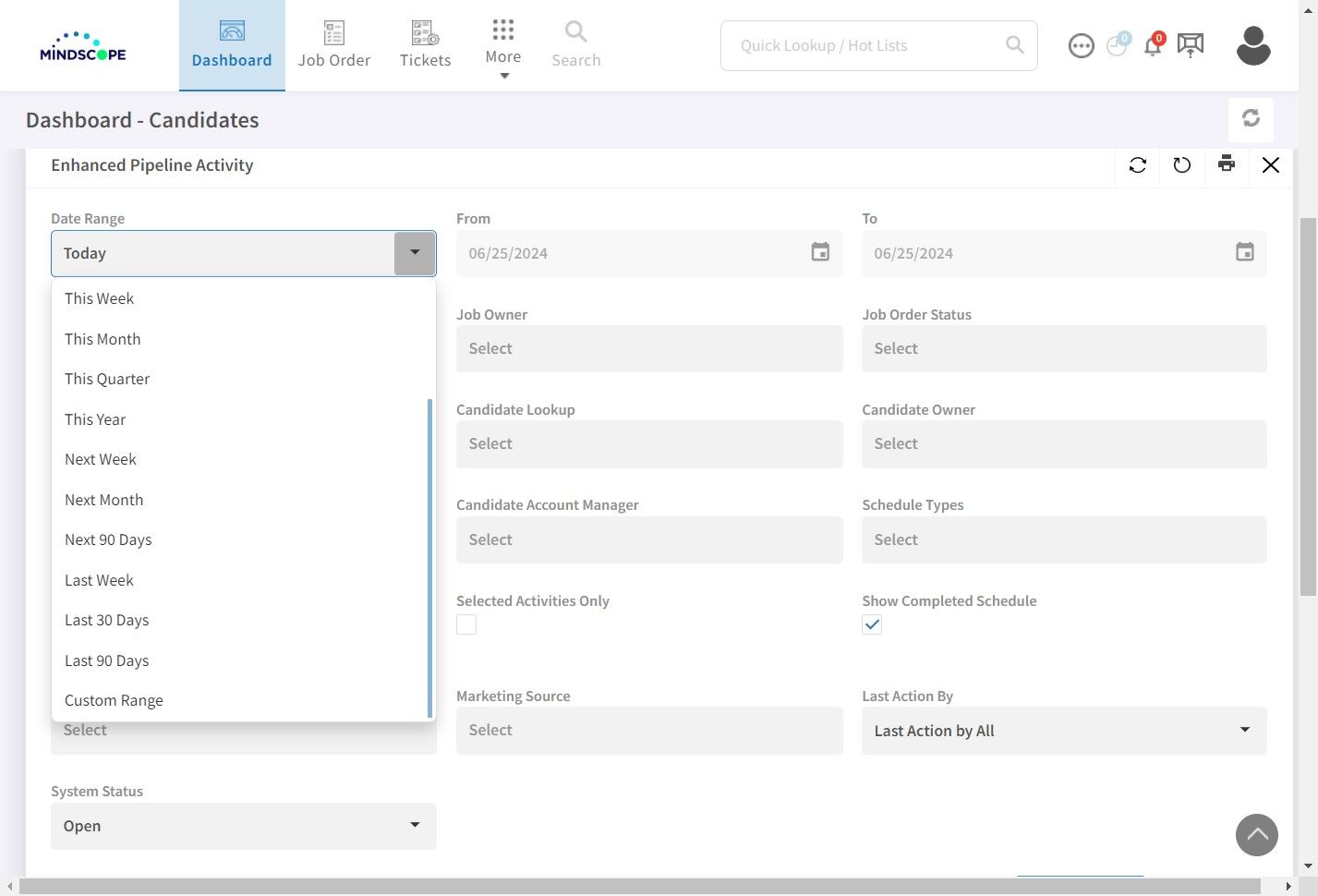Sync the pipeline panel with two-arrow icon
1318x896 pixels.
click(x=1138, y=164)
